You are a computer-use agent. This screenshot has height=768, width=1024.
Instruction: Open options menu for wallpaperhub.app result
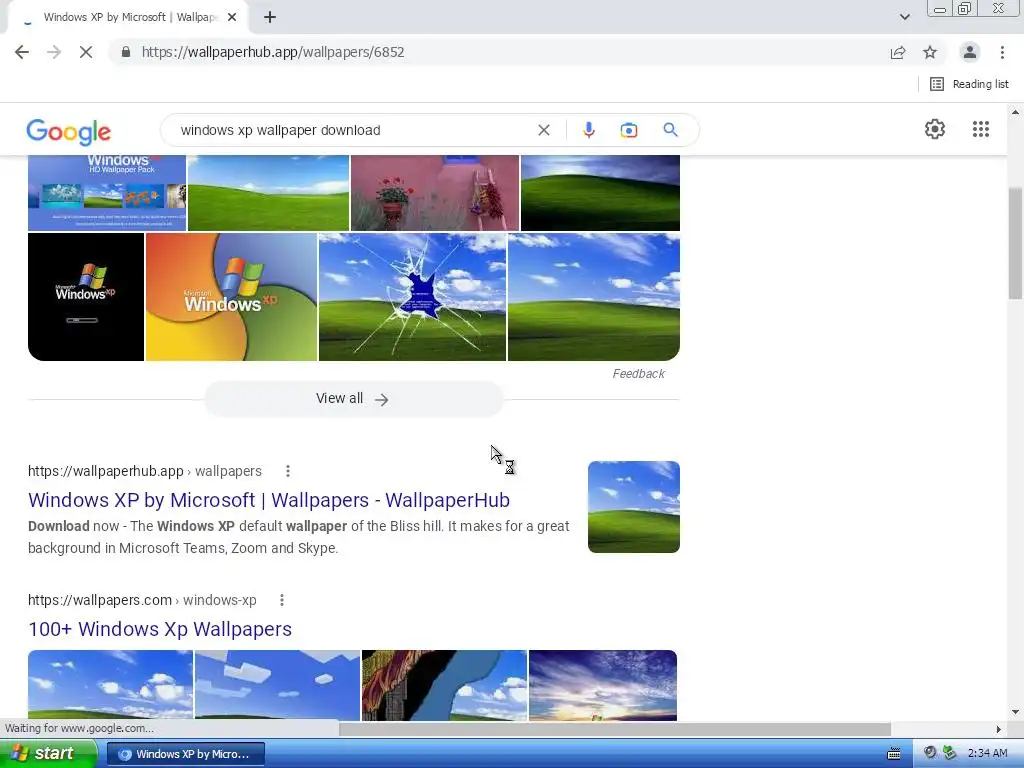(x=287, y=471)
